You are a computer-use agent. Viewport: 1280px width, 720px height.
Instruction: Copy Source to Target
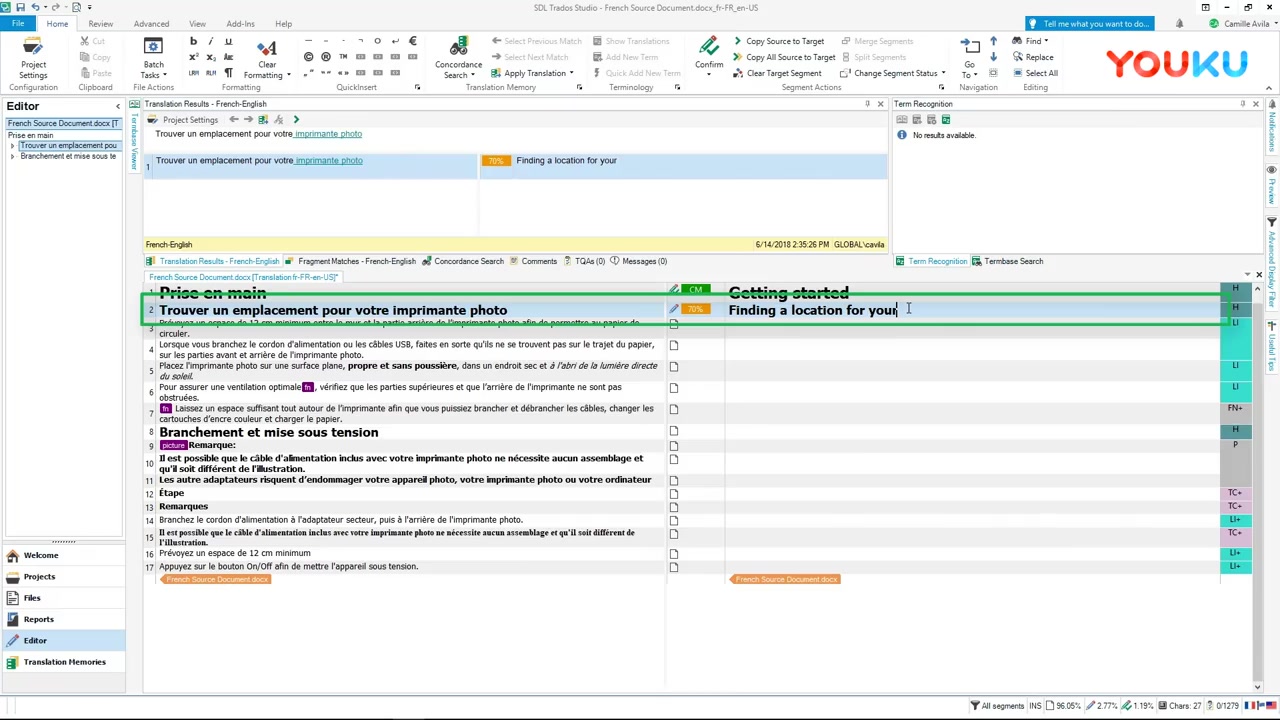click(x=785, y=41)
